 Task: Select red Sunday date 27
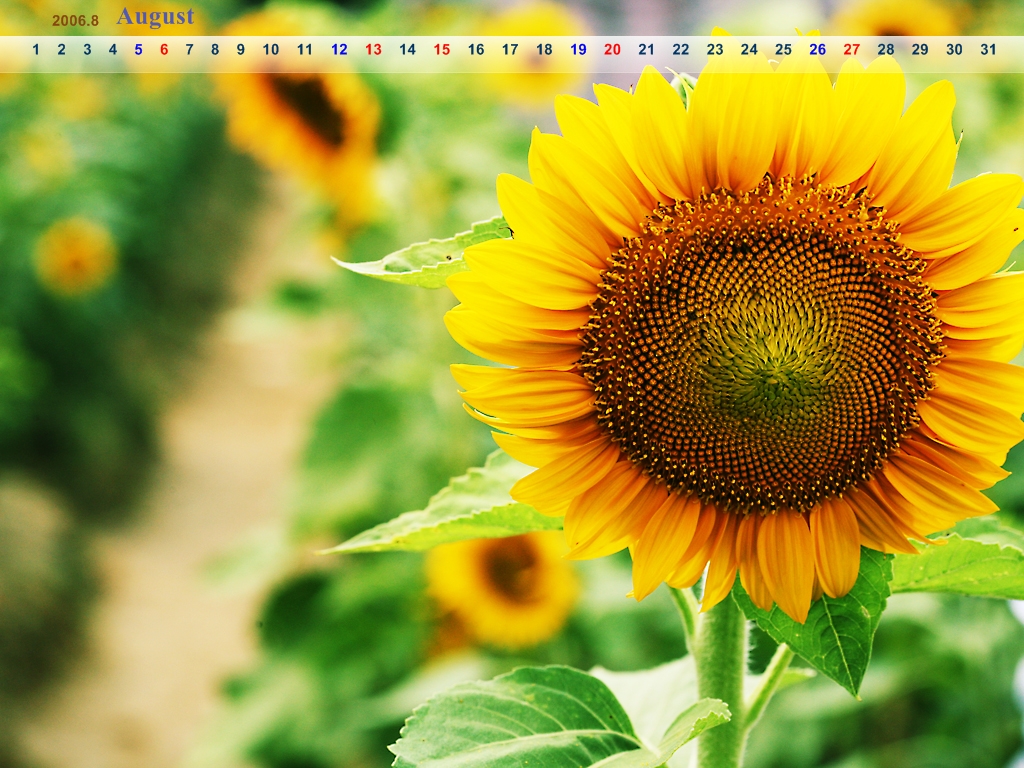(x=852, y=49)
